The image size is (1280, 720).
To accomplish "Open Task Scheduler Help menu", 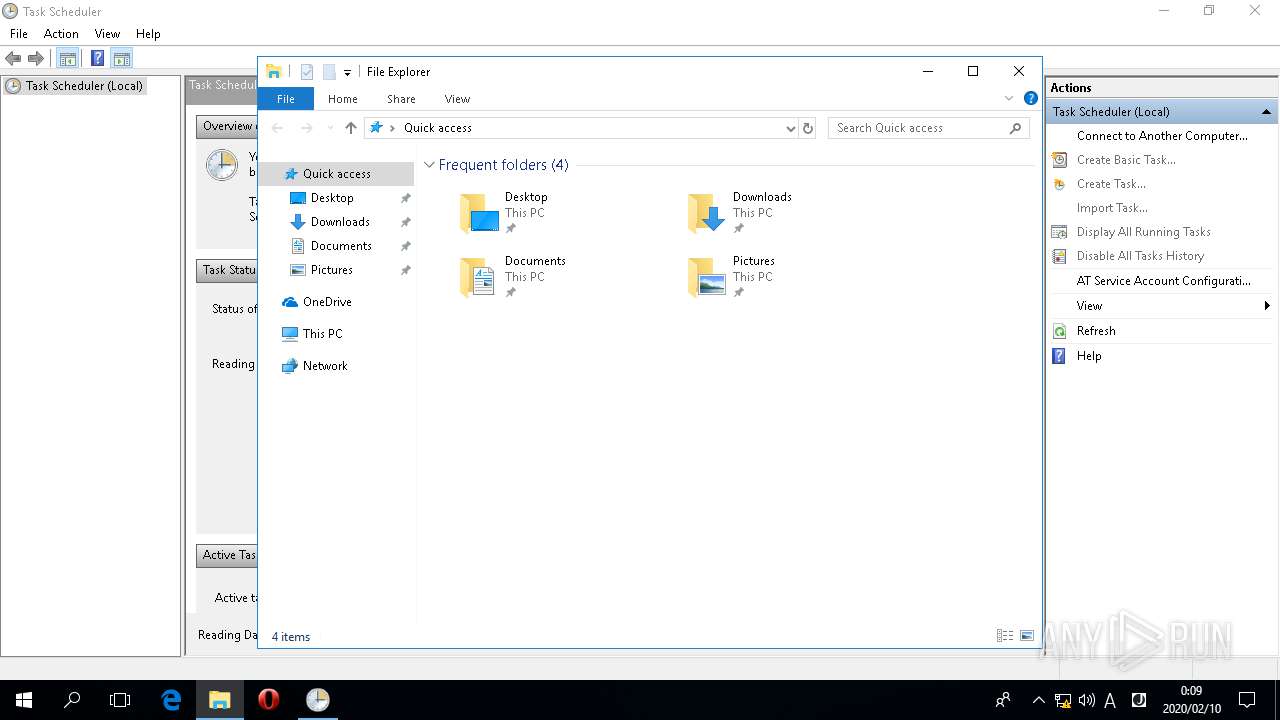I will [148, 33].
